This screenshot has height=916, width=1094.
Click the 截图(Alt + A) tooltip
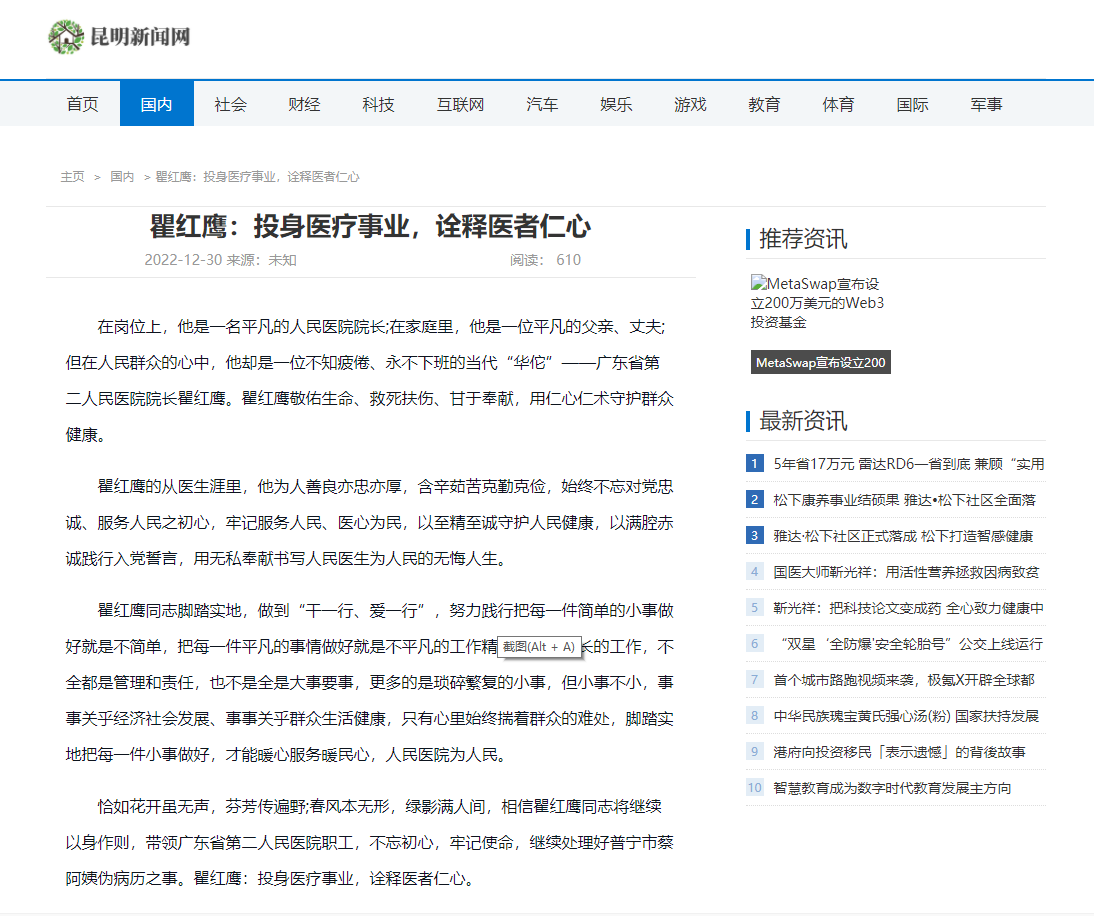coord(539,647)
